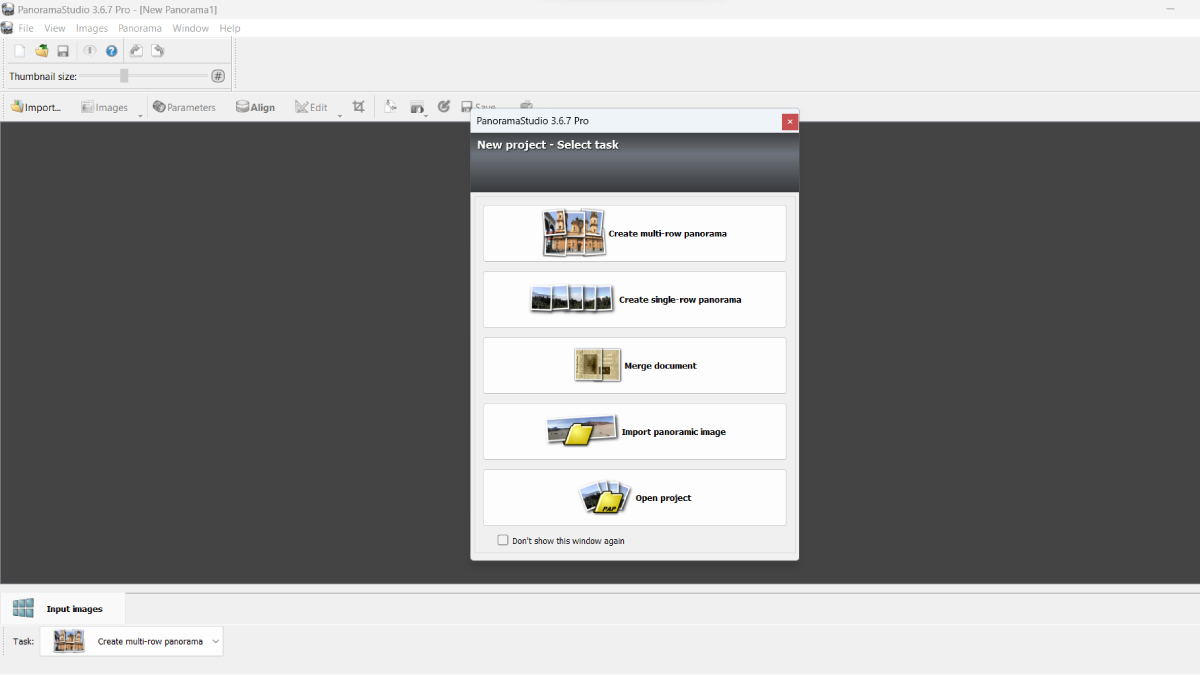The width and height of the screenshot is (1200, 675).
Task: Click the New project icon in the toolbar
Action: (x=19, y=51)
